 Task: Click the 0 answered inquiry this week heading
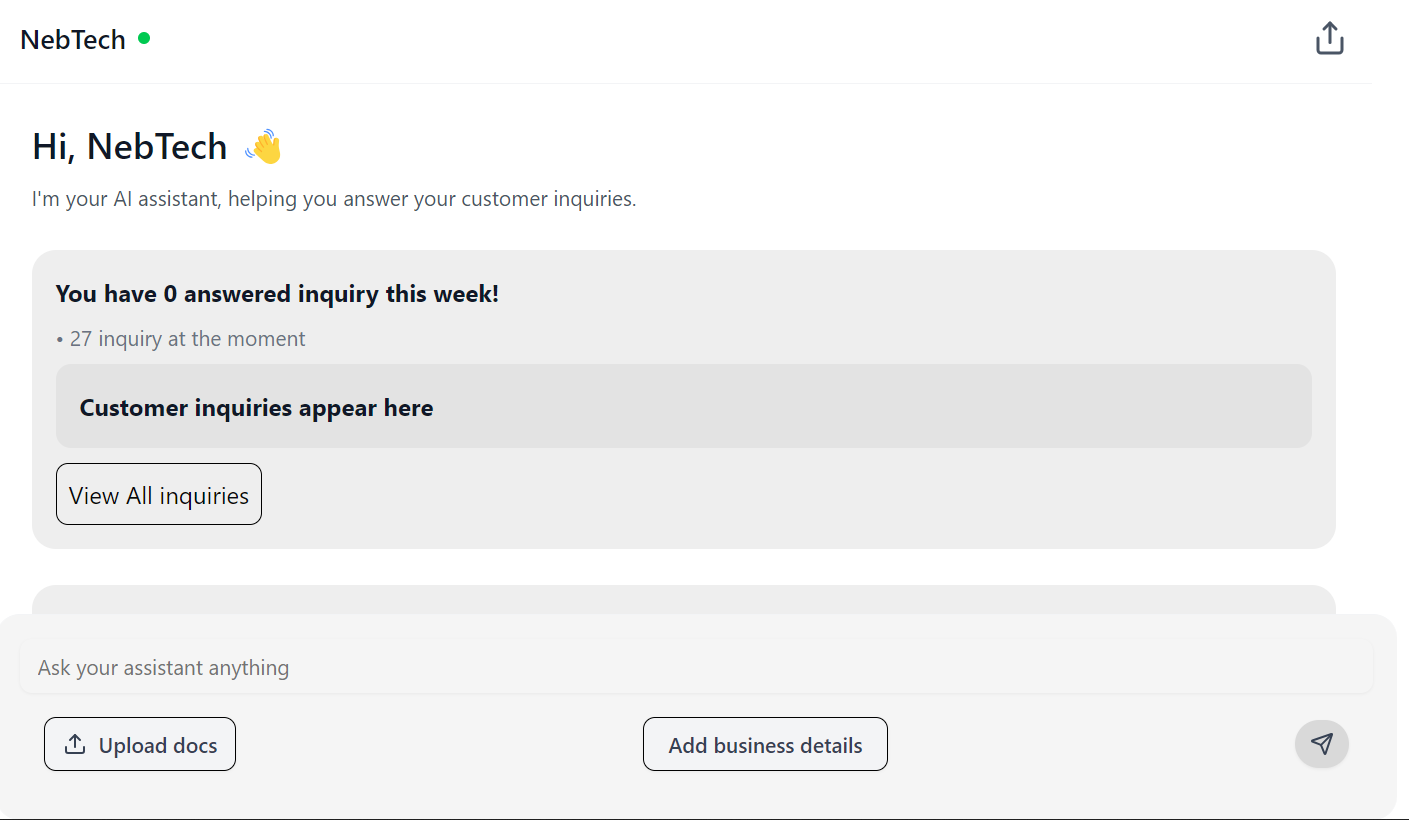tap(277, 294)
